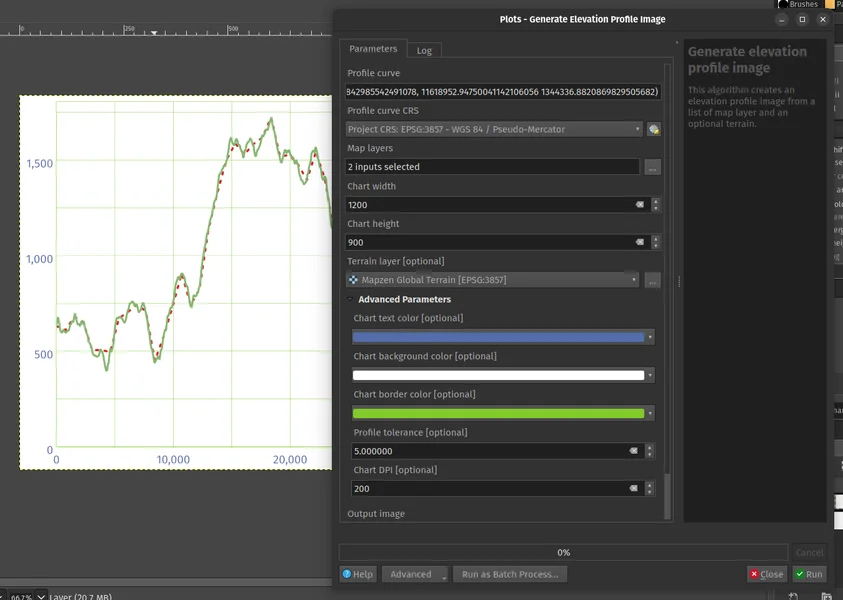The image size is (843, 600).
Task: Change the Chart text color swatch
Action: [498, 337]
